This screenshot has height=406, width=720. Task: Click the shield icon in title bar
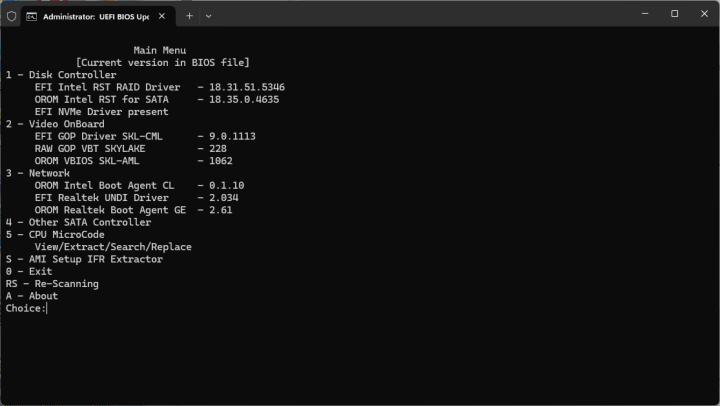point(11,17)
